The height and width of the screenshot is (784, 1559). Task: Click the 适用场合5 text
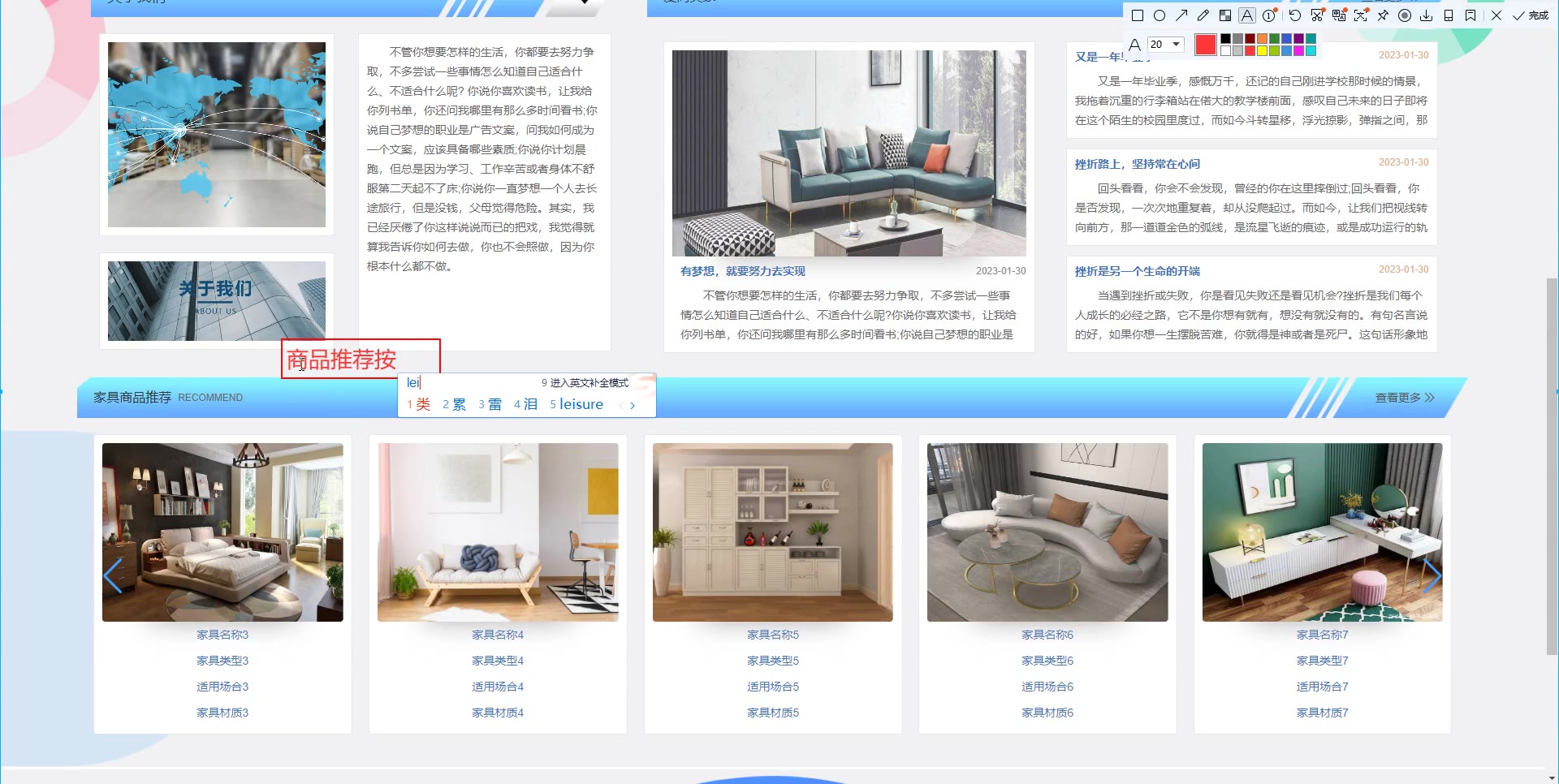click(x=773, y=687)
